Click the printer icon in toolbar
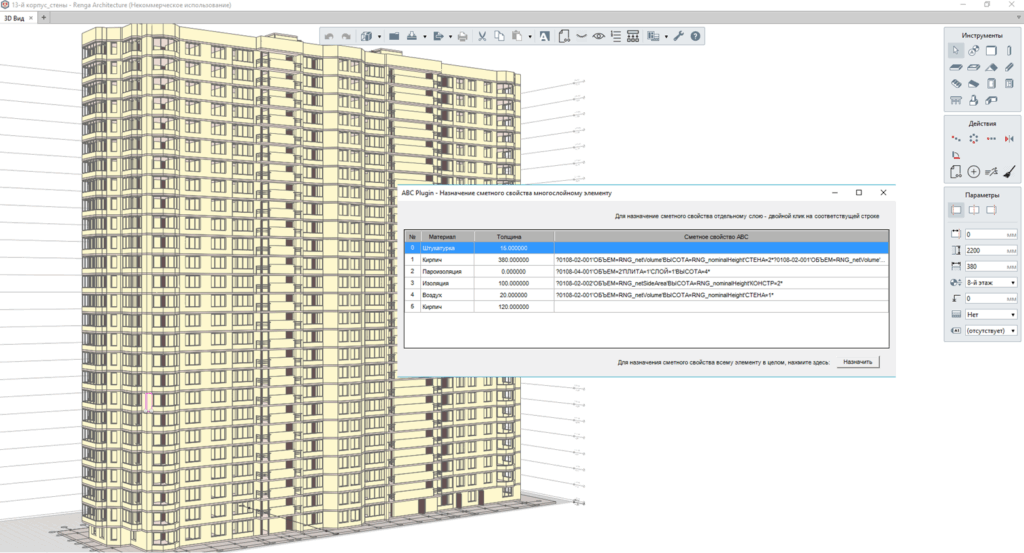Viewport: 1024px width, 553px height. point(462,36)
